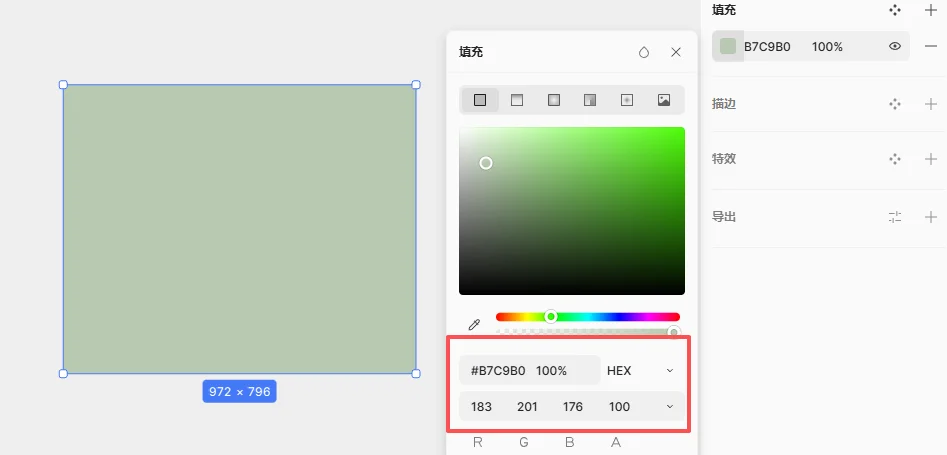Activate the eyedropper color picker tool

475,324
